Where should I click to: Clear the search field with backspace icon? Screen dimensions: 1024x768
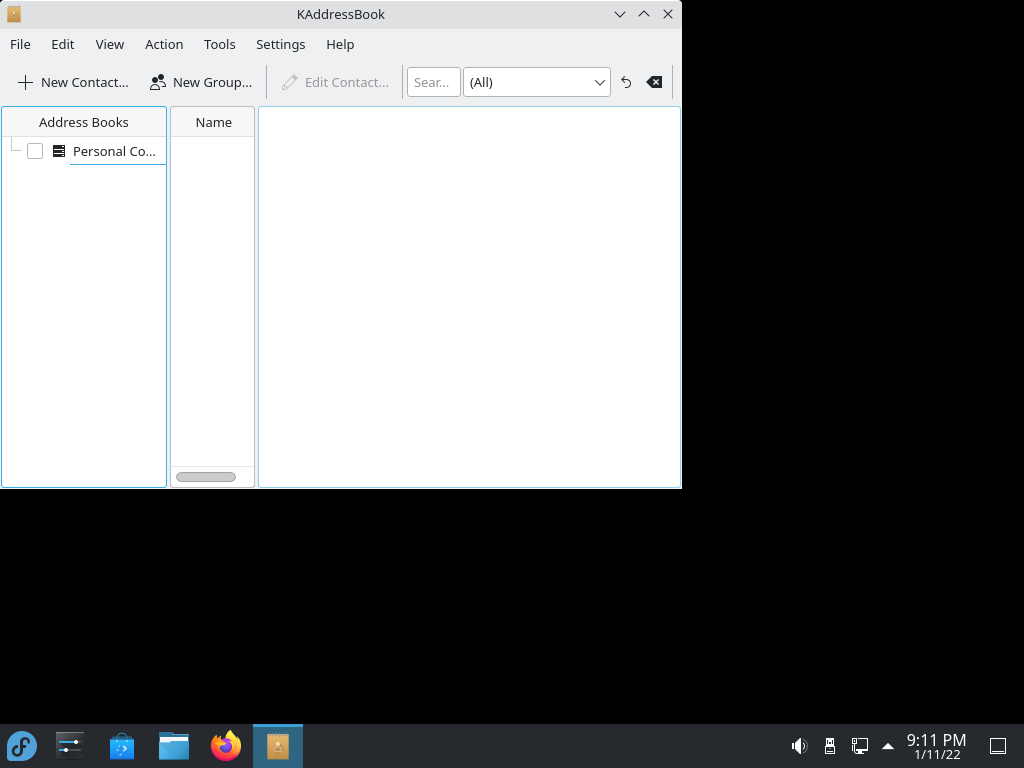(654, 82)
